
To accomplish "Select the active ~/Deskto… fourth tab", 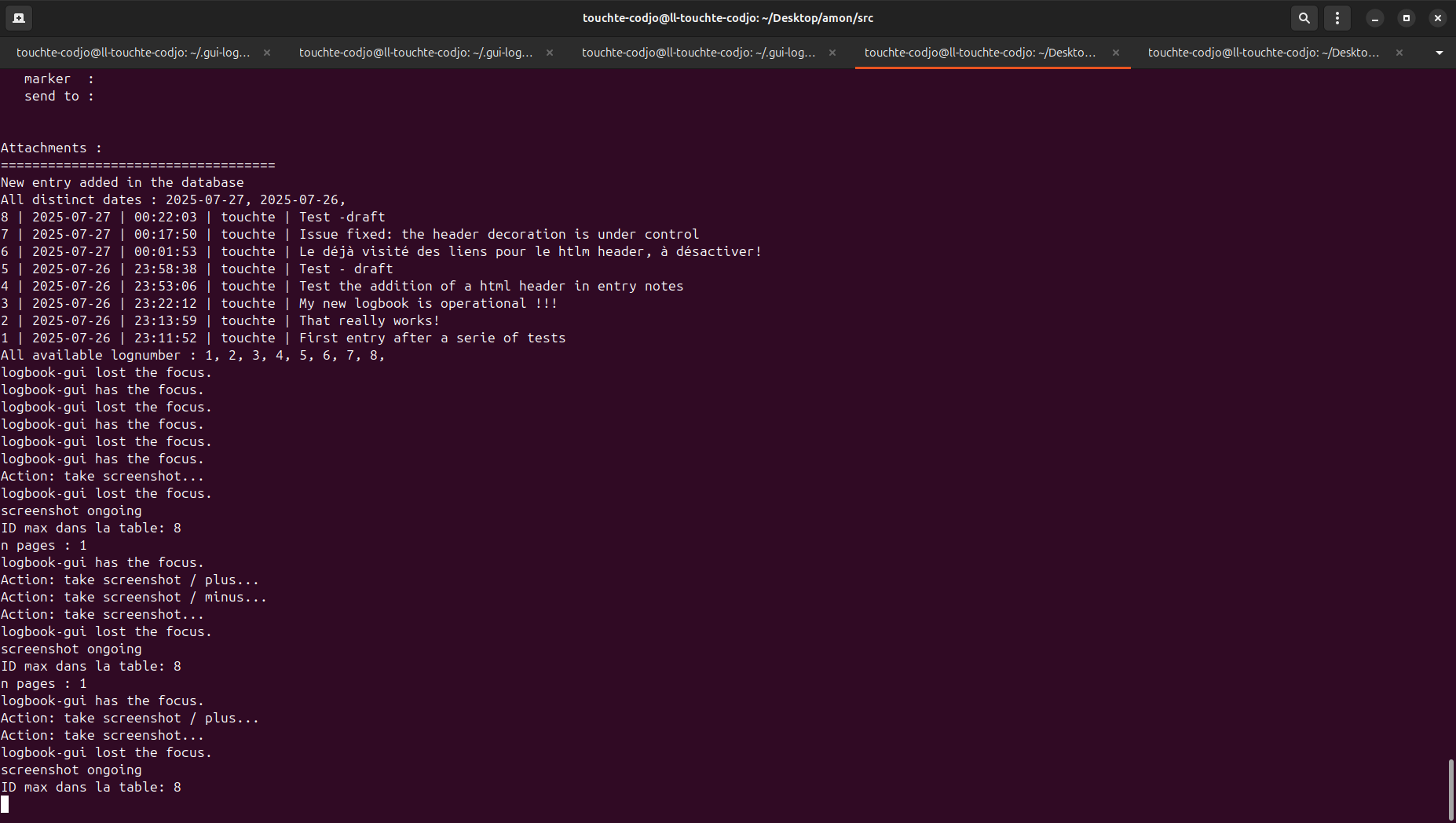I will [993, 53].
